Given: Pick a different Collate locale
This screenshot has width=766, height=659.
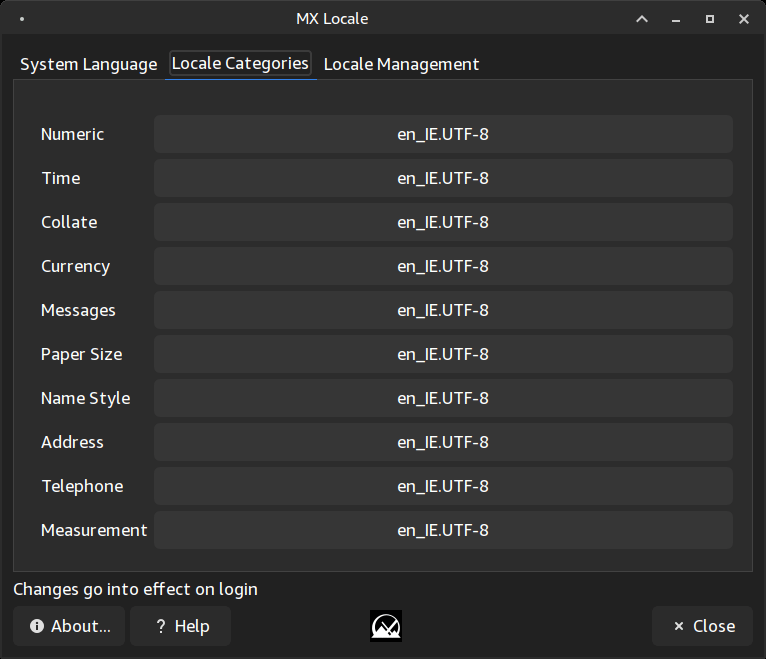Looking at the screenshot, I should point(443,222).
